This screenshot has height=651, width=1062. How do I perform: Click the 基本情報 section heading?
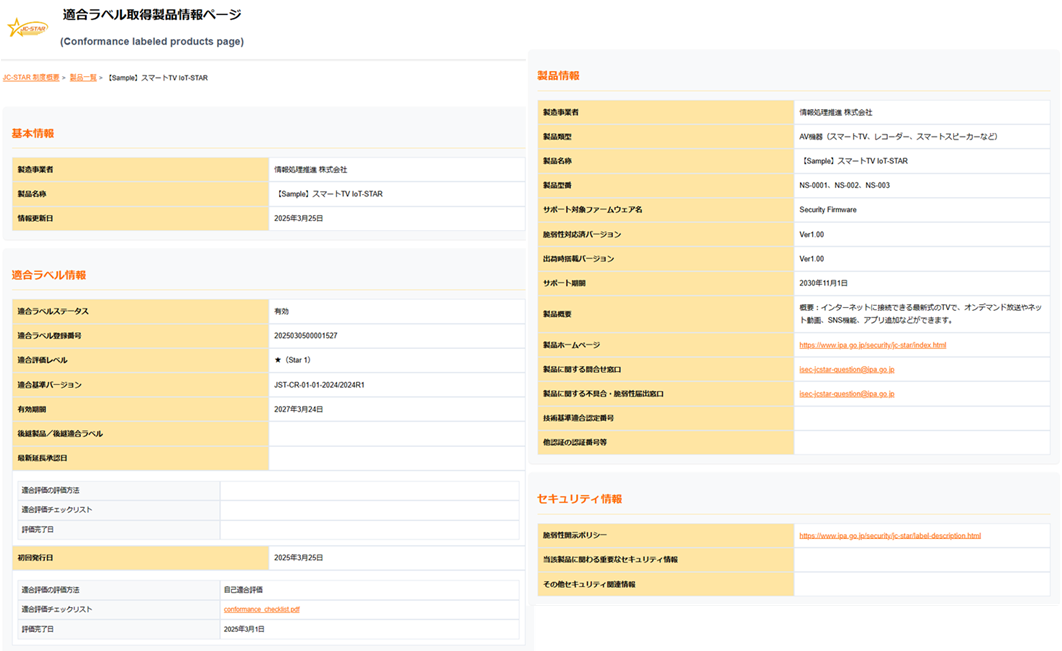tap(33, 133)
